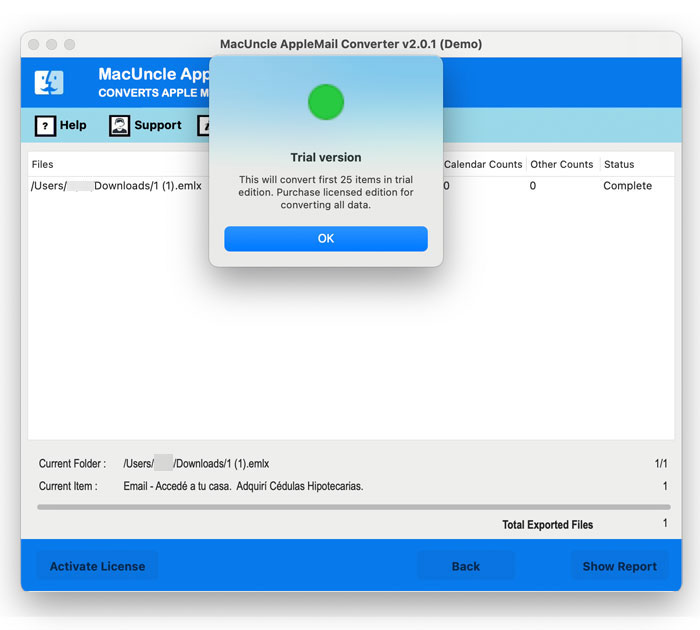The height and width of the screenshot is (630, 700).
Task: Click the partially hidden third toolbar icon
Action: pyautogui.click(x=203, y=126)
